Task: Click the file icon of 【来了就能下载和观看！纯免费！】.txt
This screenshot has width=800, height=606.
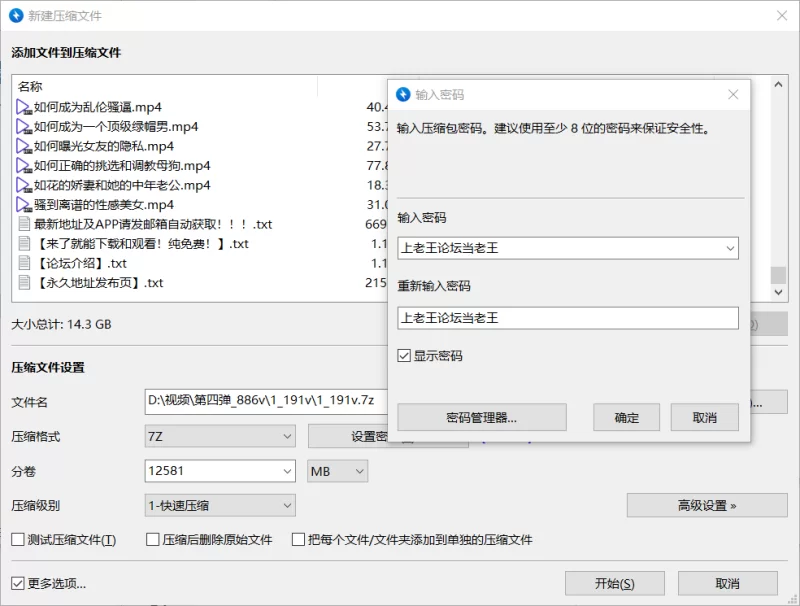Action: [x=24, y=244]
